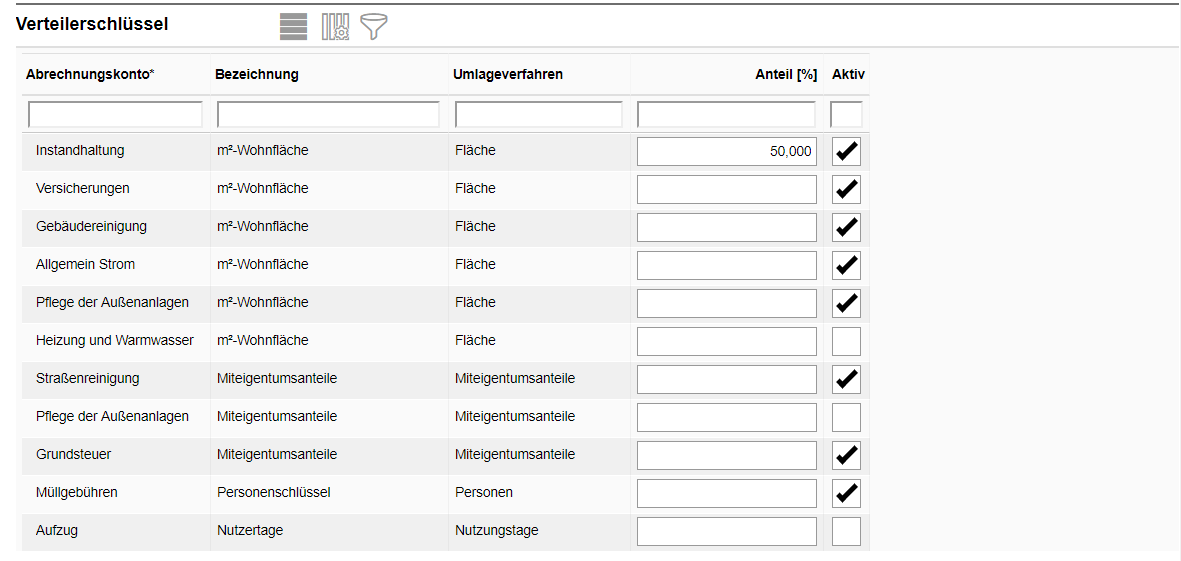
Task: Click the Bezeichnung filter text box
Action: (328, 115)
